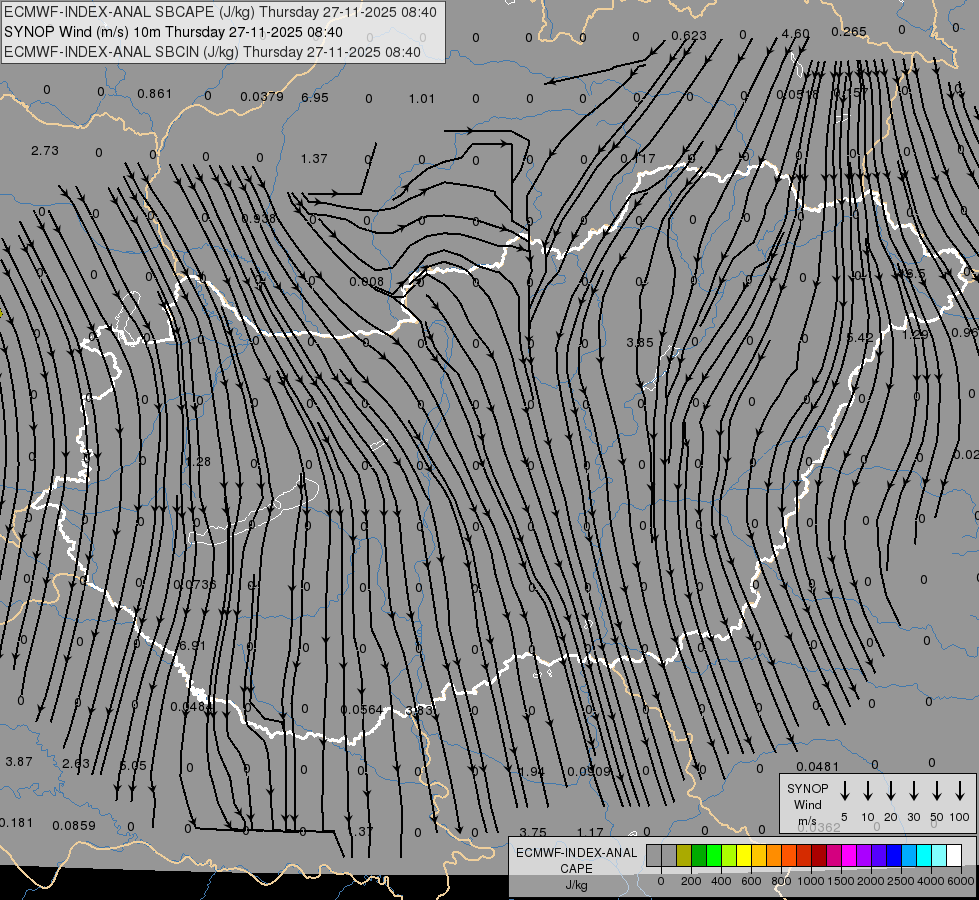Click the 5 m/s wind arrow in legend
This screenshot has width=979, height=900.
[x=845, y=791]
